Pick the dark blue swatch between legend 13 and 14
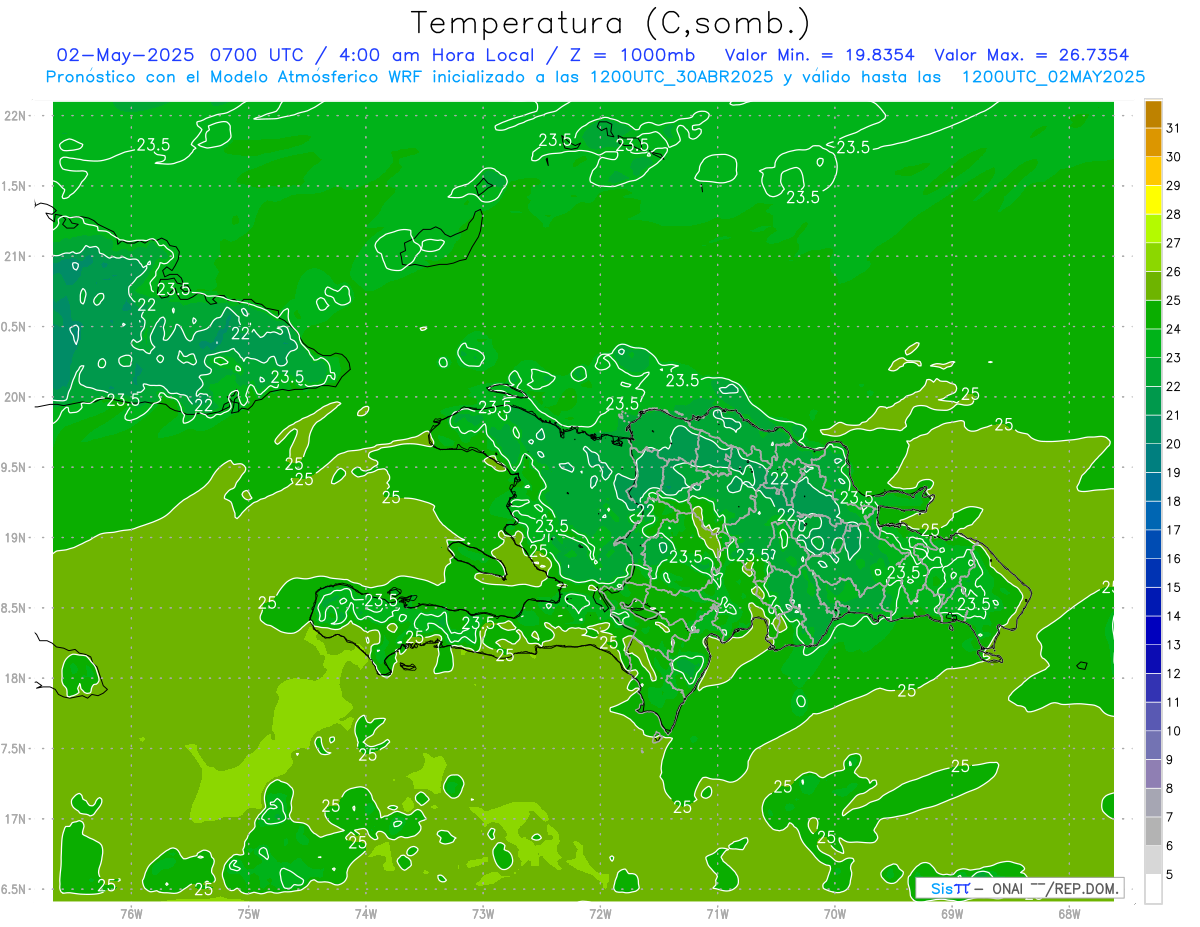Viewport: 1200px width, 927px height. click(x=1153, y=630)
